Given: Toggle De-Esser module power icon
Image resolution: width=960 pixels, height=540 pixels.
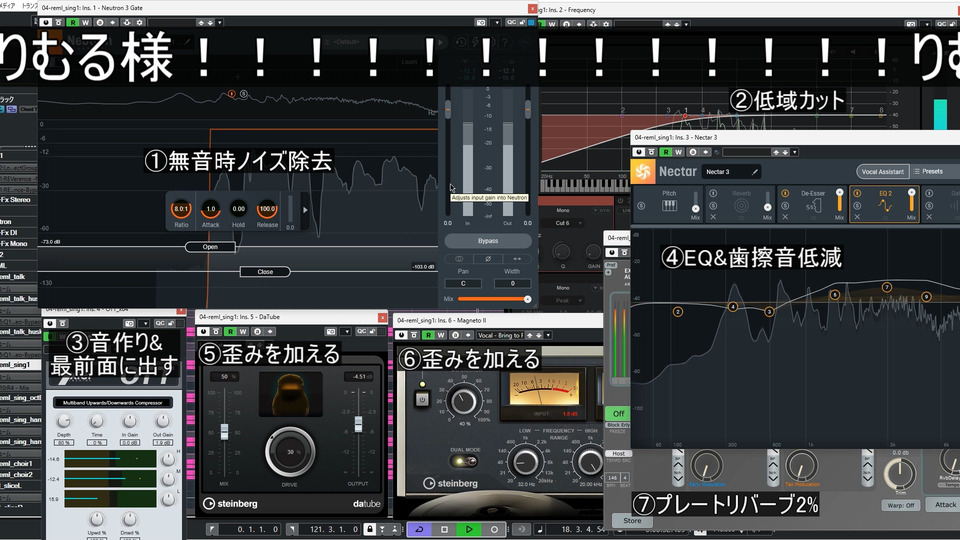Looking at the screenshot, I should 785,193.
